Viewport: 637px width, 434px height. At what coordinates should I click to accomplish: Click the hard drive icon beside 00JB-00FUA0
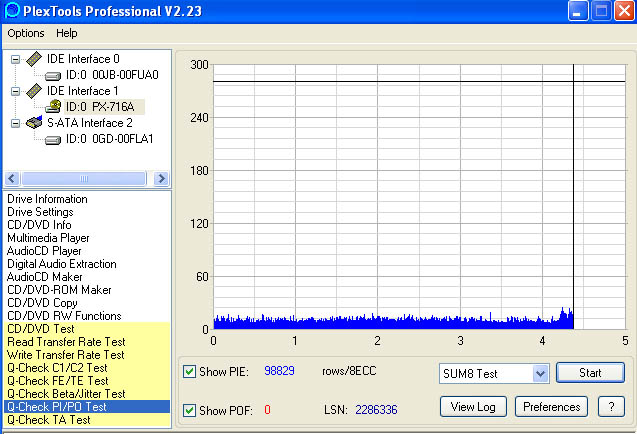(53, 76)
